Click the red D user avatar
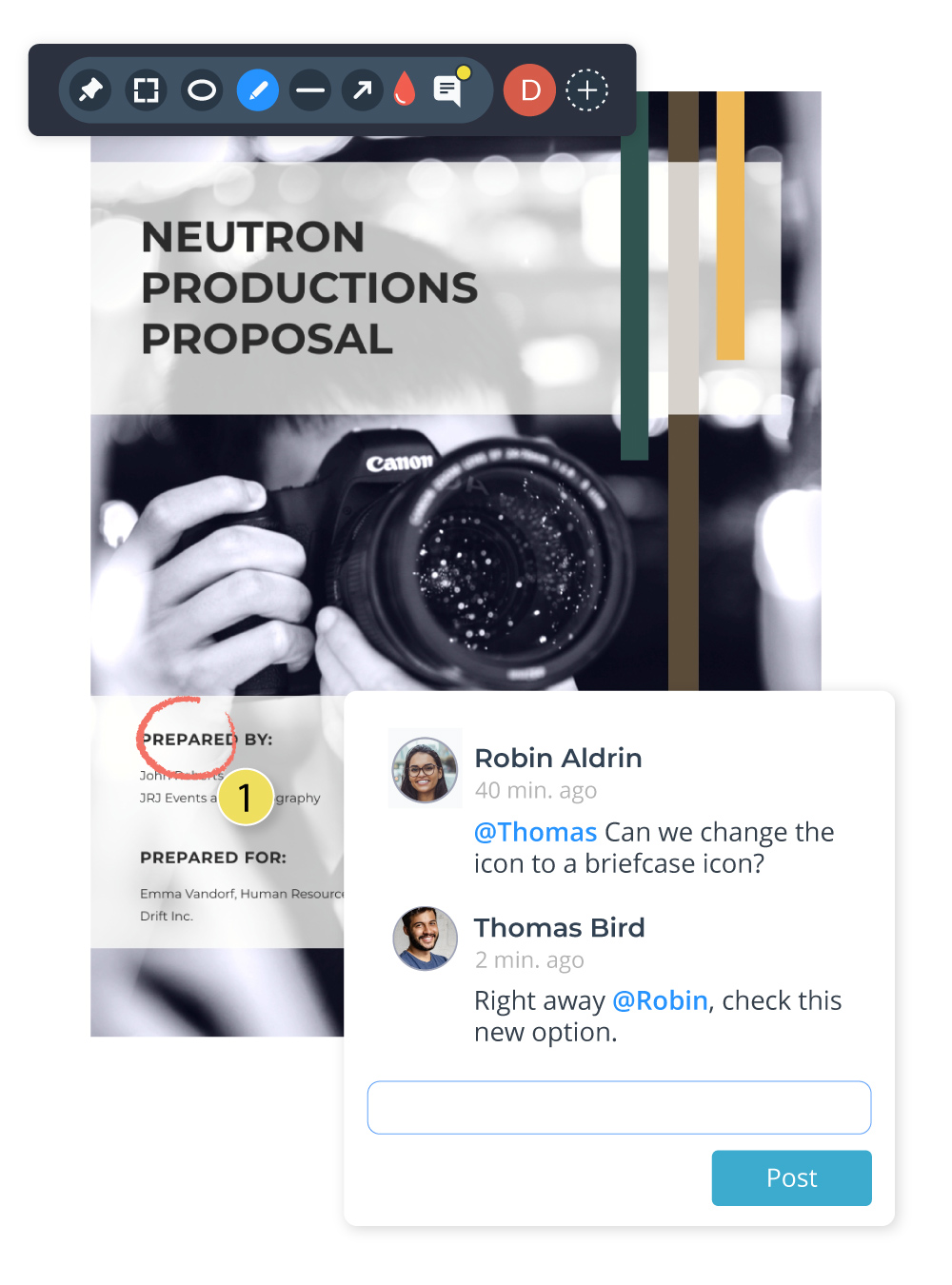This screenshot has width=952, height=1285. [x=529, y=90]
